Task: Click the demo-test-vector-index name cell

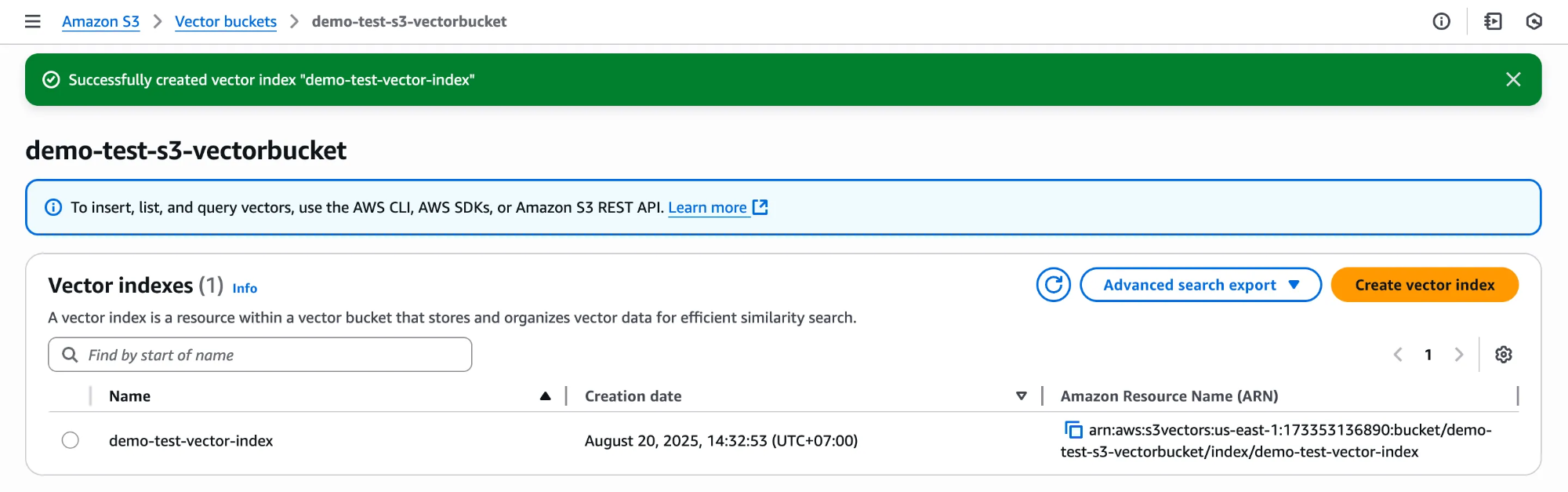Action: click(x=191, y=441)
